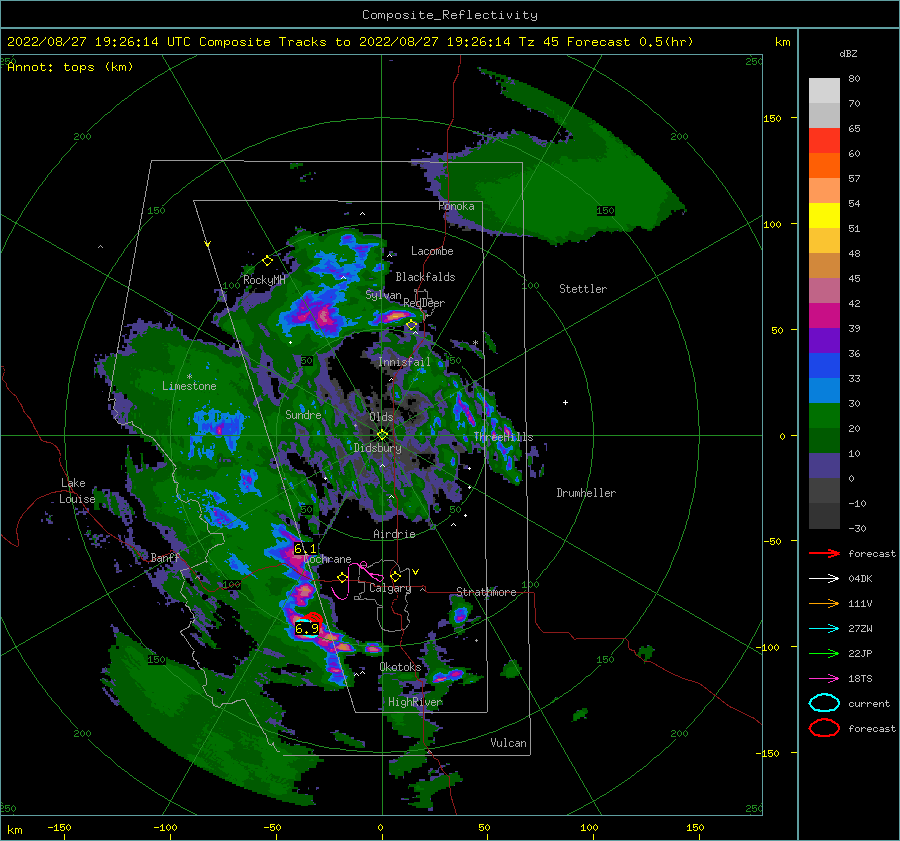The width and height of the screenshot is (900, 841).
Task: Pick the slate violet 0-10 dBZ swatch
Action: 824,466
